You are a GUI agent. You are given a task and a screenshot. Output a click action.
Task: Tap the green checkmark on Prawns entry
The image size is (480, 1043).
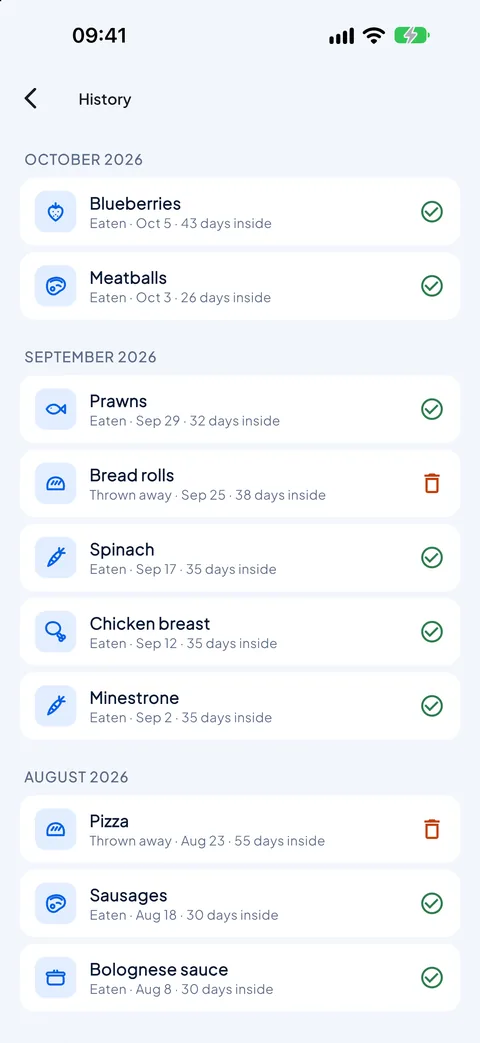(432, 409)
